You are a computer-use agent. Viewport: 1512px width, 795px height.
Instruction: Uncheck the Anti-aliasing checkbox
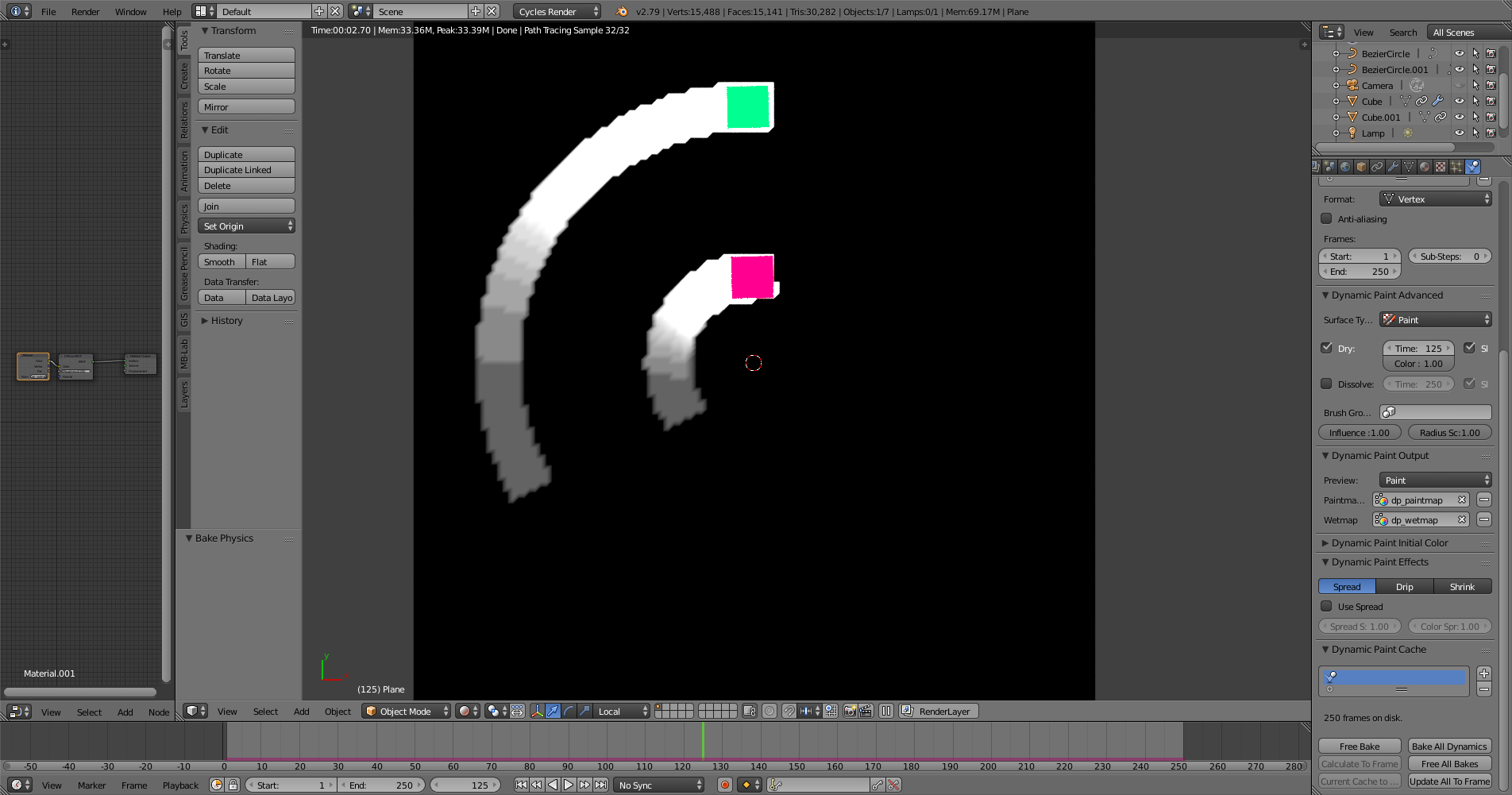click(1326, 218)
